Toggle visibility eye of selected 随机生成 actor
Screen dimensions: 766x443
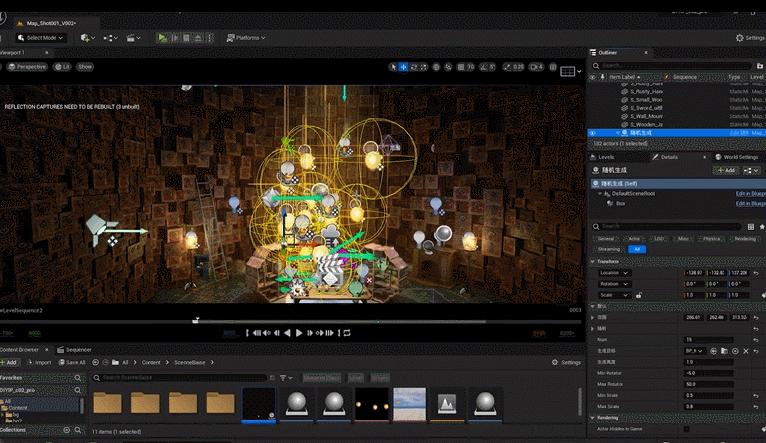tap(592, 132)
